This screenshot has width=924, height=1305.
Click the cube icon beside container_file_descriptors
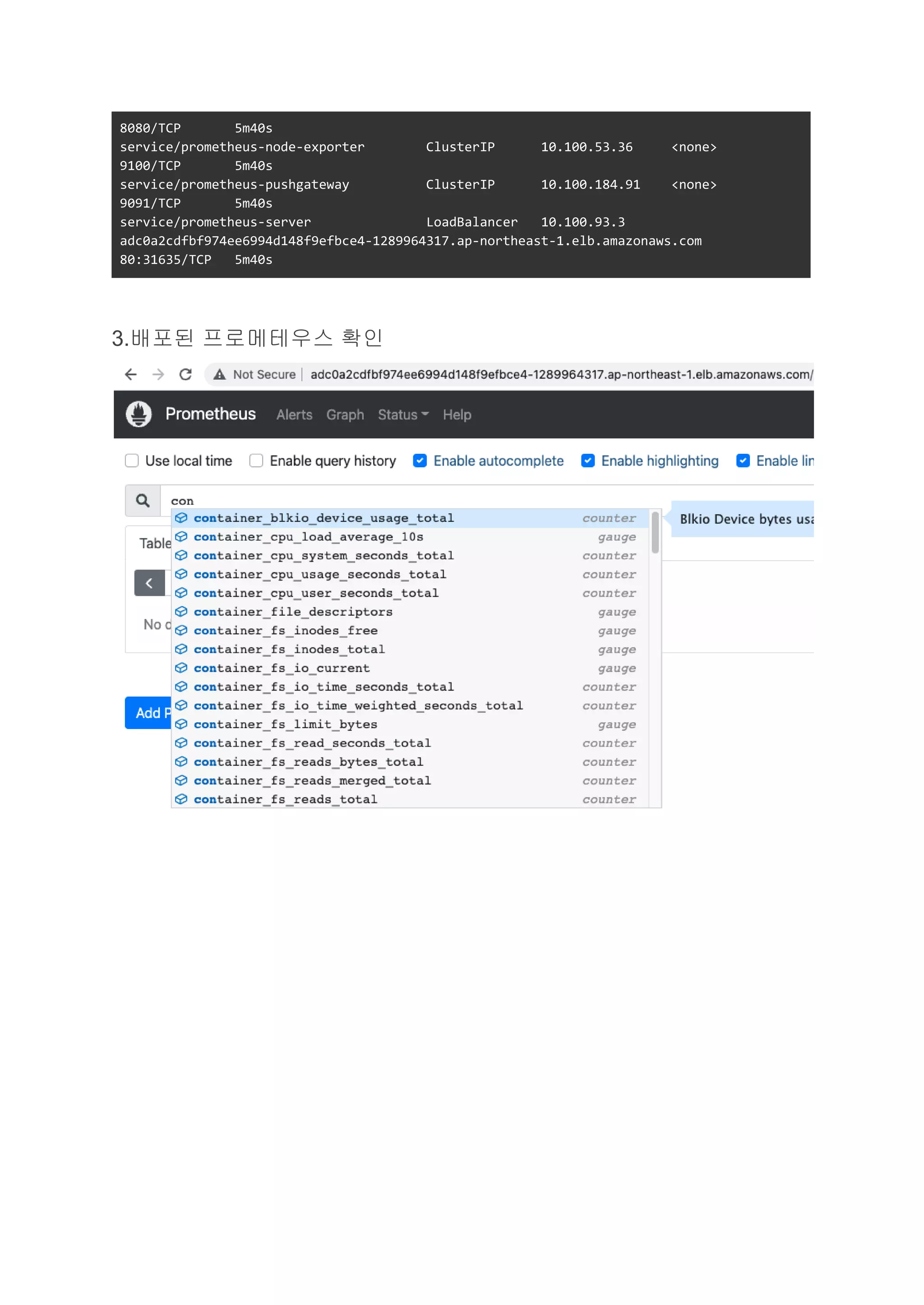tap(181, 612)
